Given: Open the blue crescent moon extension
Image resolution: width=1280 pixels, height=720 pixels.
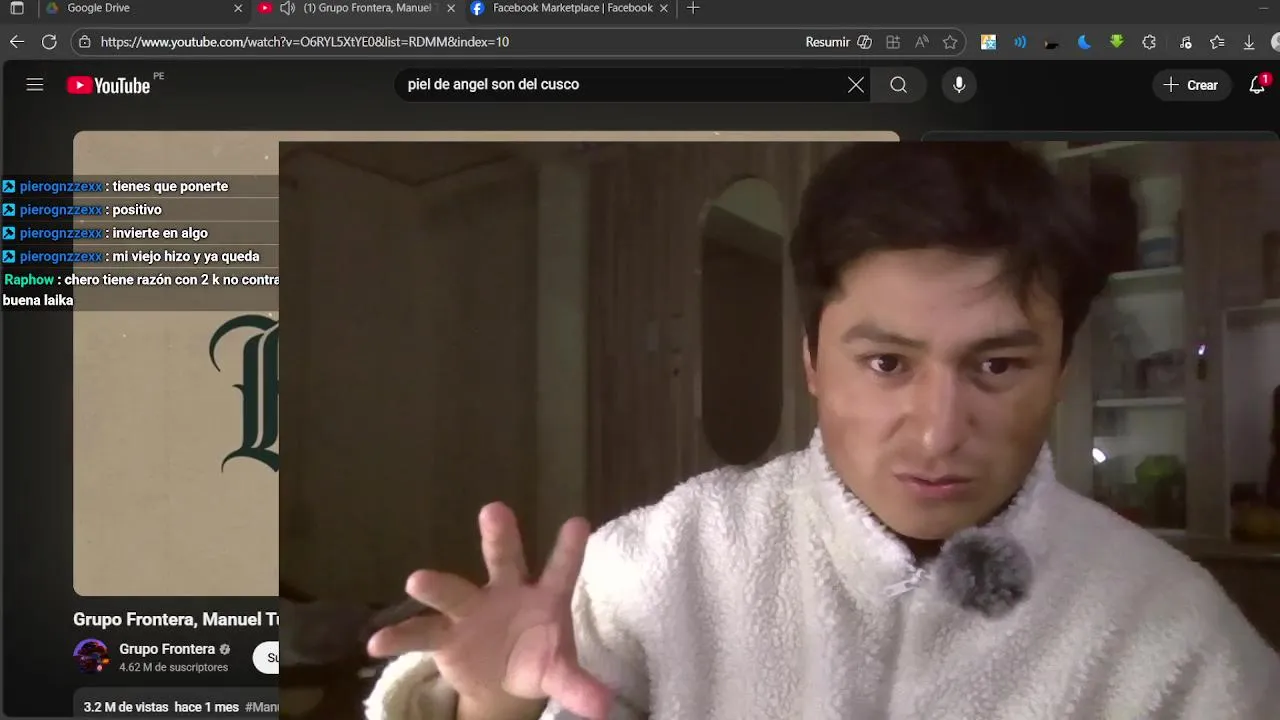Looking at the screenshot, I should (1084, 42).
